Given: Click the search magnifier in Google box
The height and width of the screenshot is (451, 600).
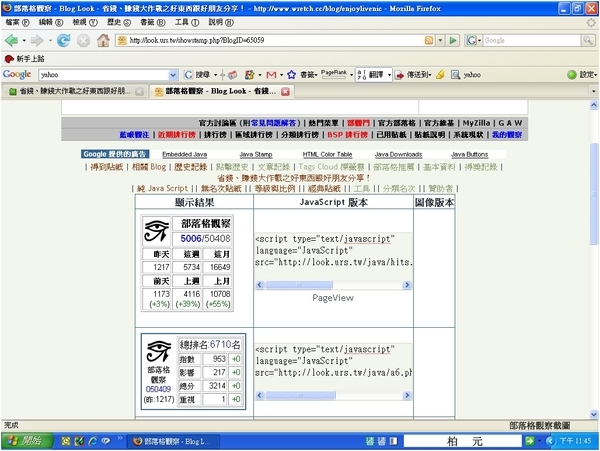Looking at the screenshot, I should point(588,40).
